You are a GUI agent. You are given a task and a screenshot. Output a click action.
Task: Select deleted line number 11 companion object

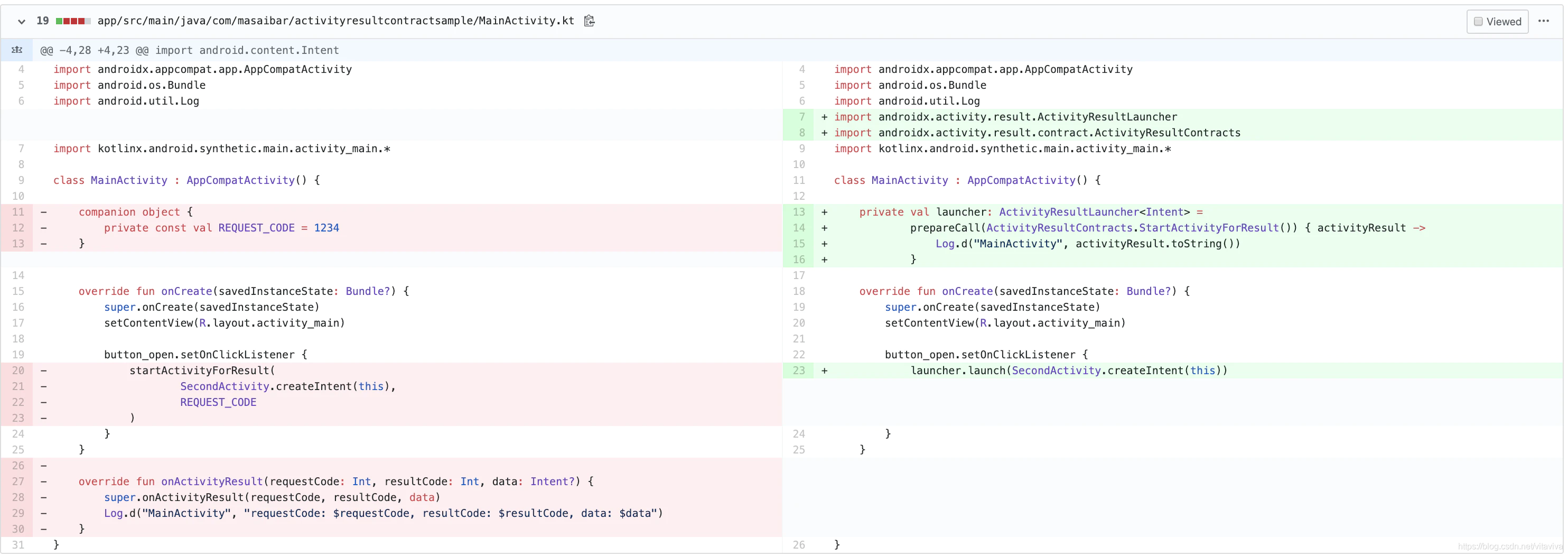tap(18, 212)
